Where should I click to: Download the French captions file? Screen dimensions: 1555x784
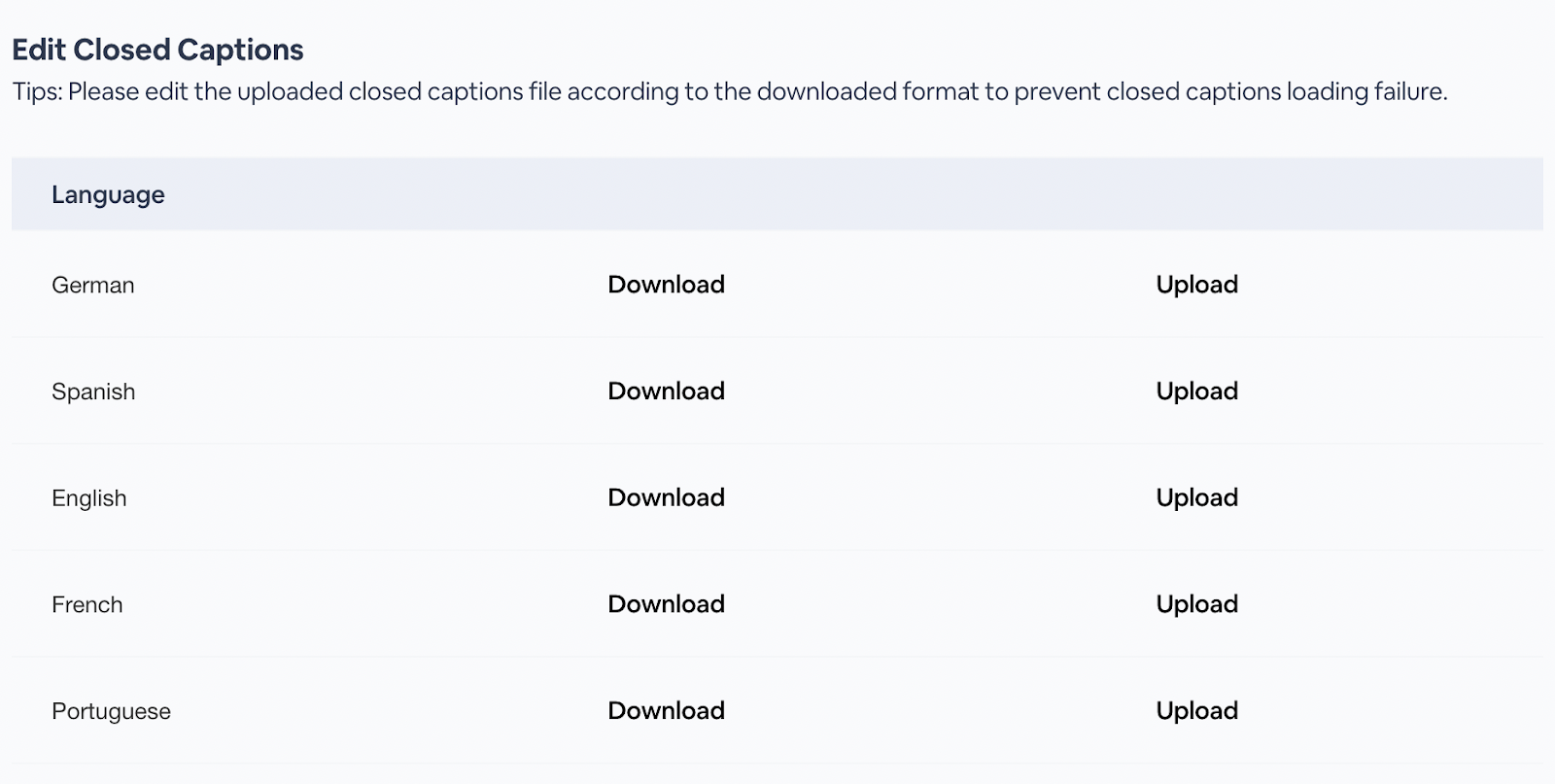pos(666,604)
